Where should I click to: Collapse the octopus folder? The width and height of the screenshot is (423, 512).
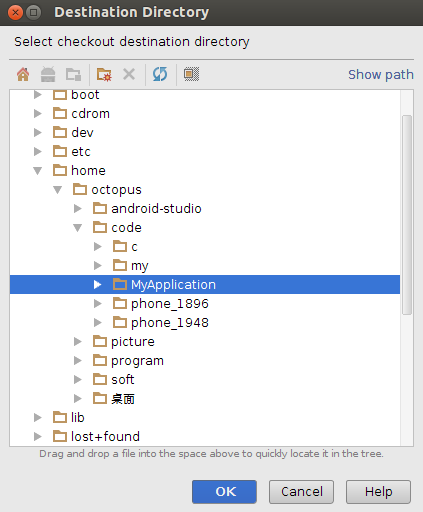click(x=58, y=190)
